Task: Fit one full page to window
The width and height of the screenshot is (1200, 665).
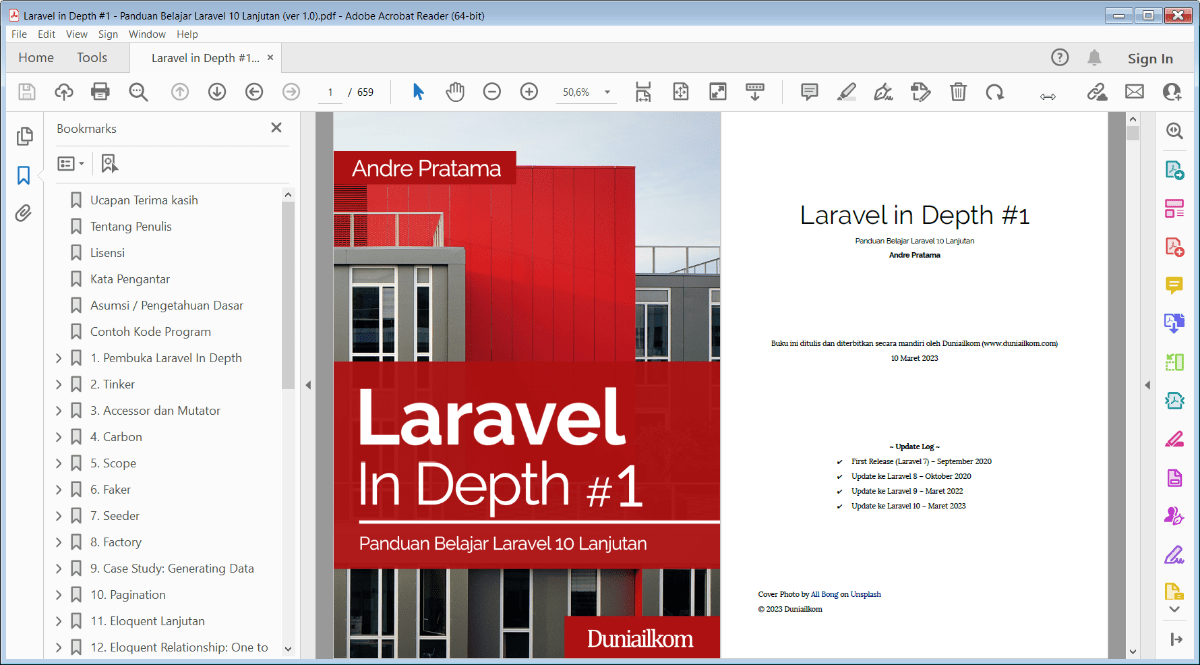Action: [681, 92]
